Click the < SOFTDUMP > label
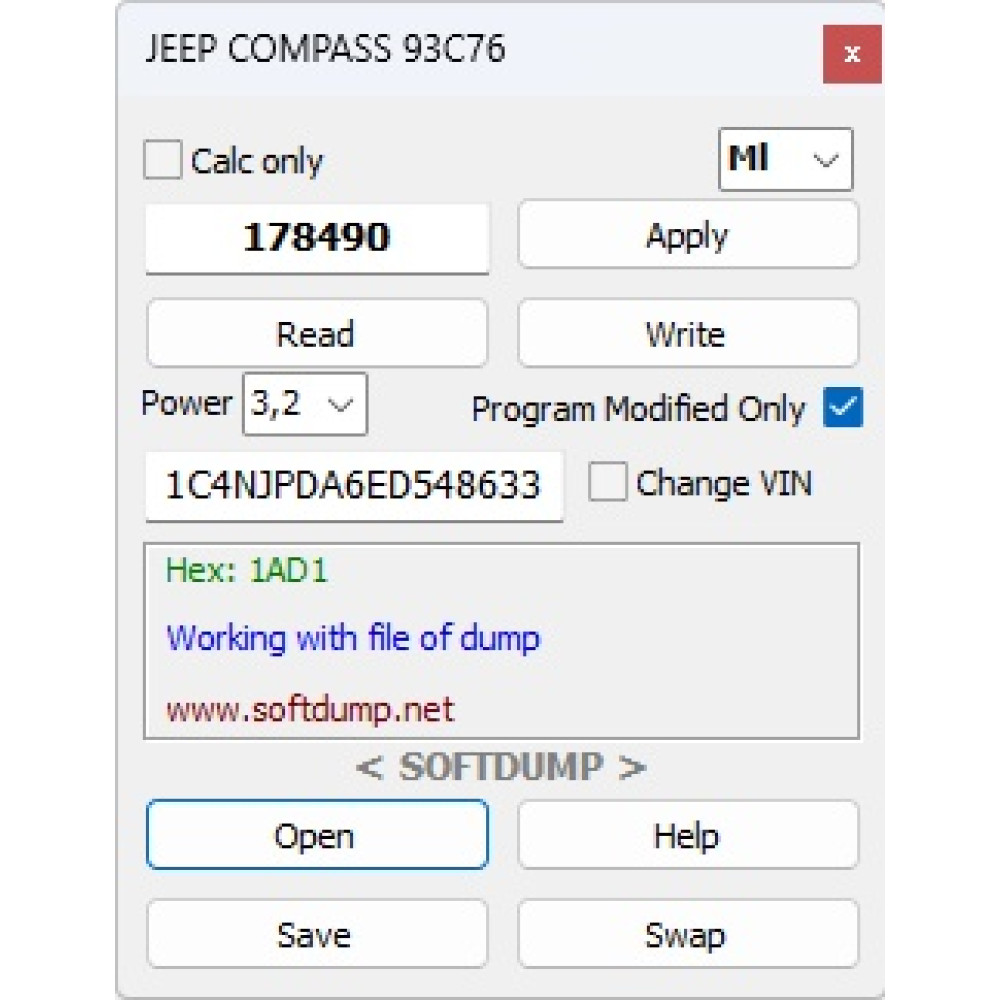This screenshot has height=1000, width=1000. point(501,767)
